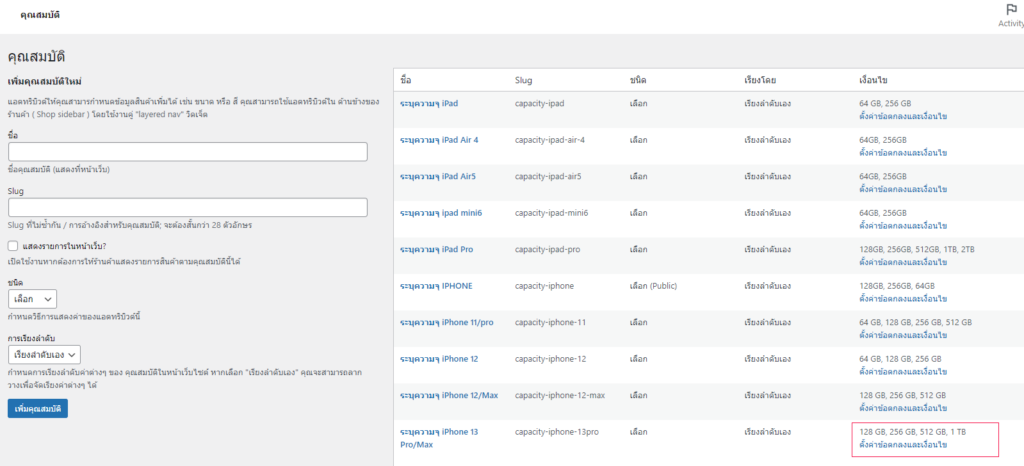Click the คุณสมบัติ title in top bar
Screen dimensions: 1024x466
pyautogui.click(x=39, y=17)
